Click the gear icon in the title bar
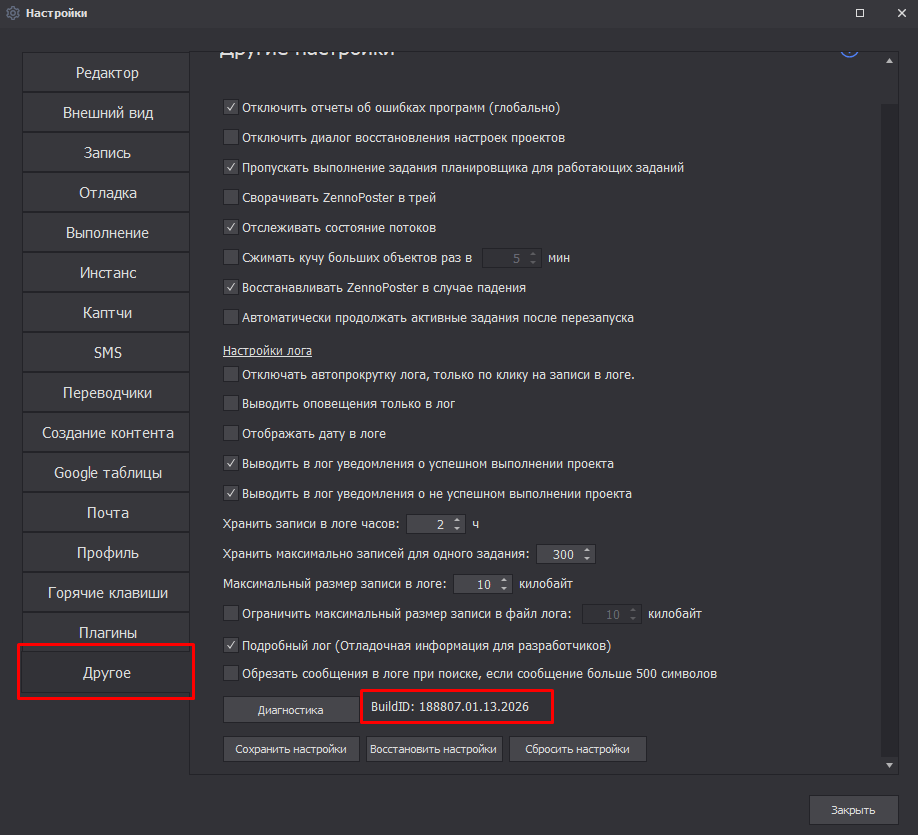This screenshot has height=835, width=918. [13, 13]
